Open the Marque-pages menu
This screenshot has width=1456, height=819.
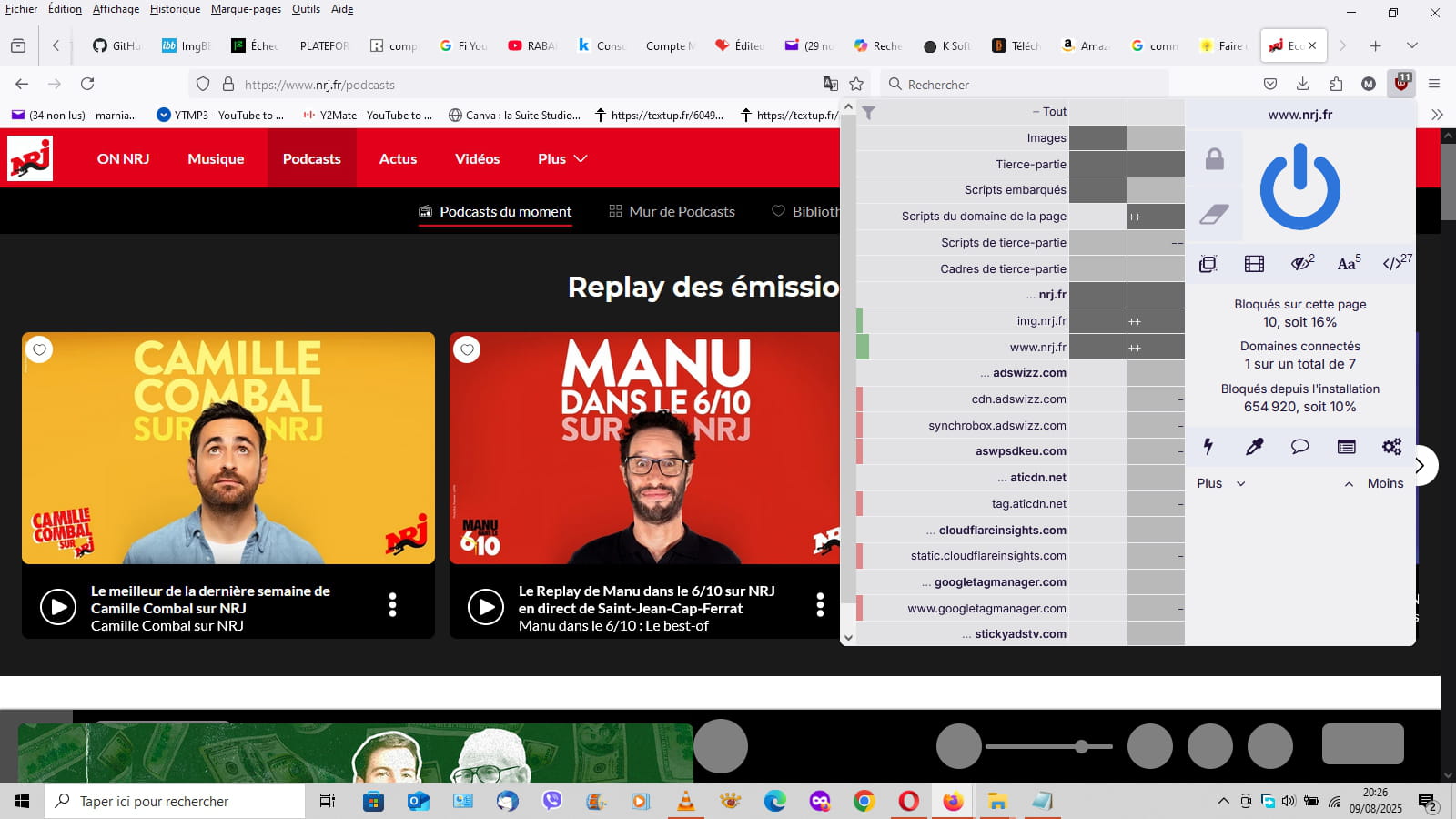pos(246,9)
